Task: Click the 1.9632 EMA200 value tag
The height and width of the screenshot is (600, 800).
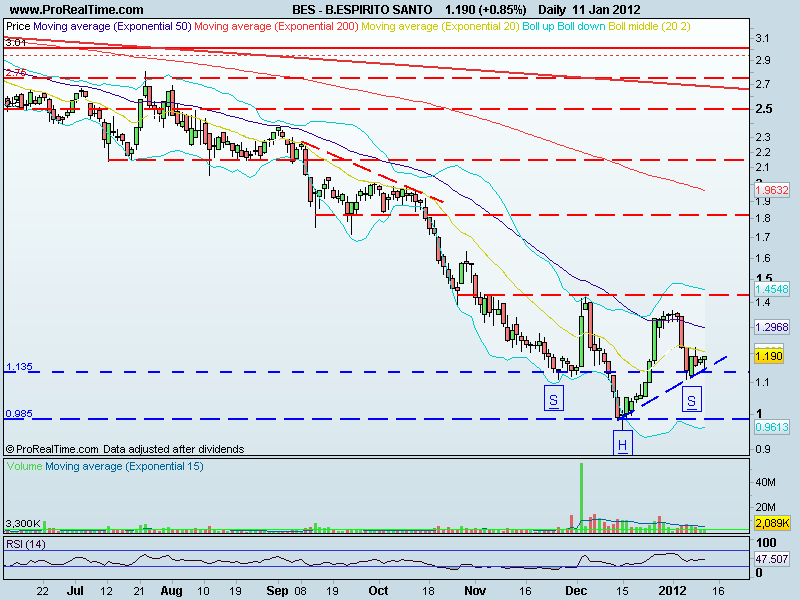Action: [772, 190]
